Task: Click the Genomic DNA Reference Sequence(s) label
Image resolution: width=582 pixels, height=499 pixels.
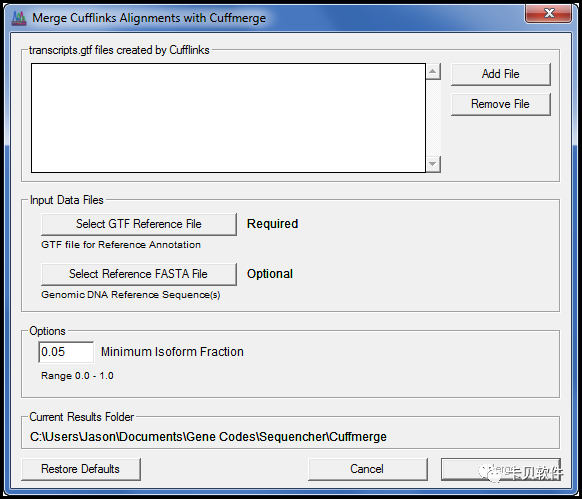Action: coord(131,295)
